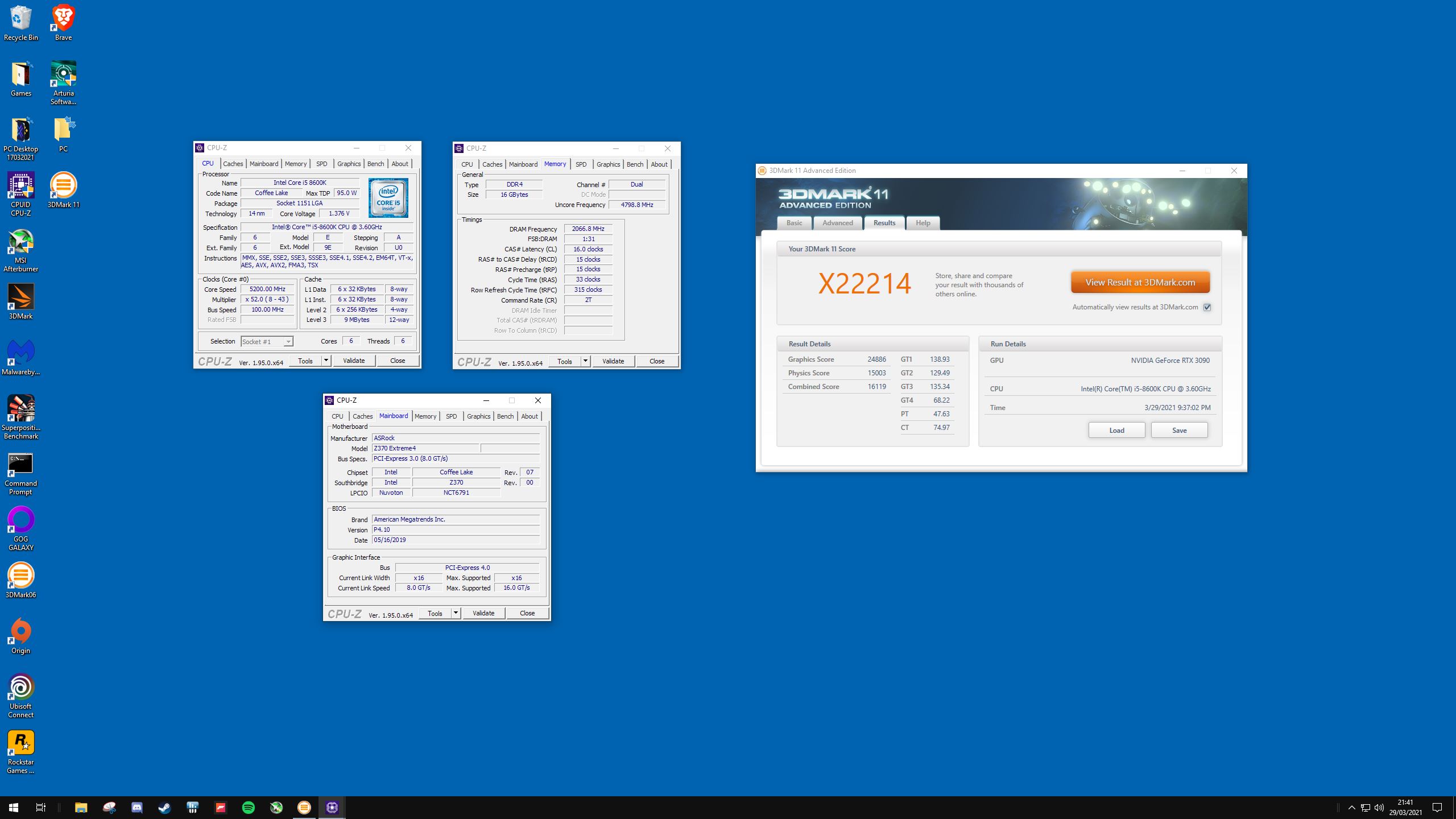Image resolution: width=1456 pixels, height=819 pixels.
Task: Switch to Caches tab in CPU window
Action: 233,164
